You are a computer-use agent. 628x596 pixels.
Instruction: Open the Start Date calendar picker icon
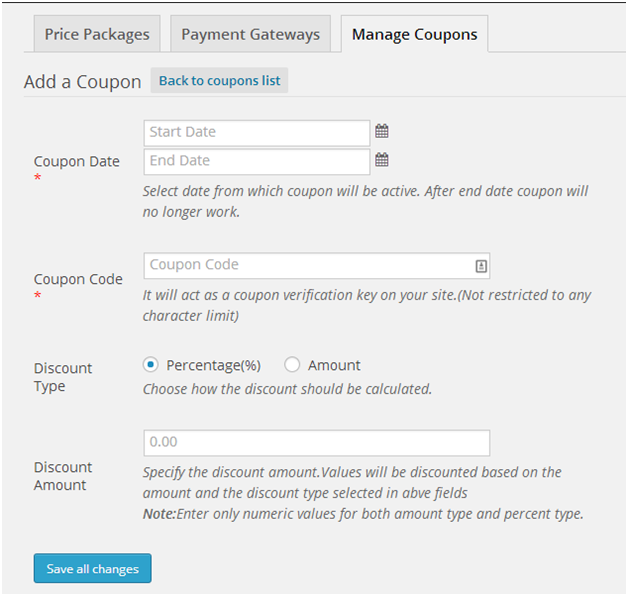point(382,131)
